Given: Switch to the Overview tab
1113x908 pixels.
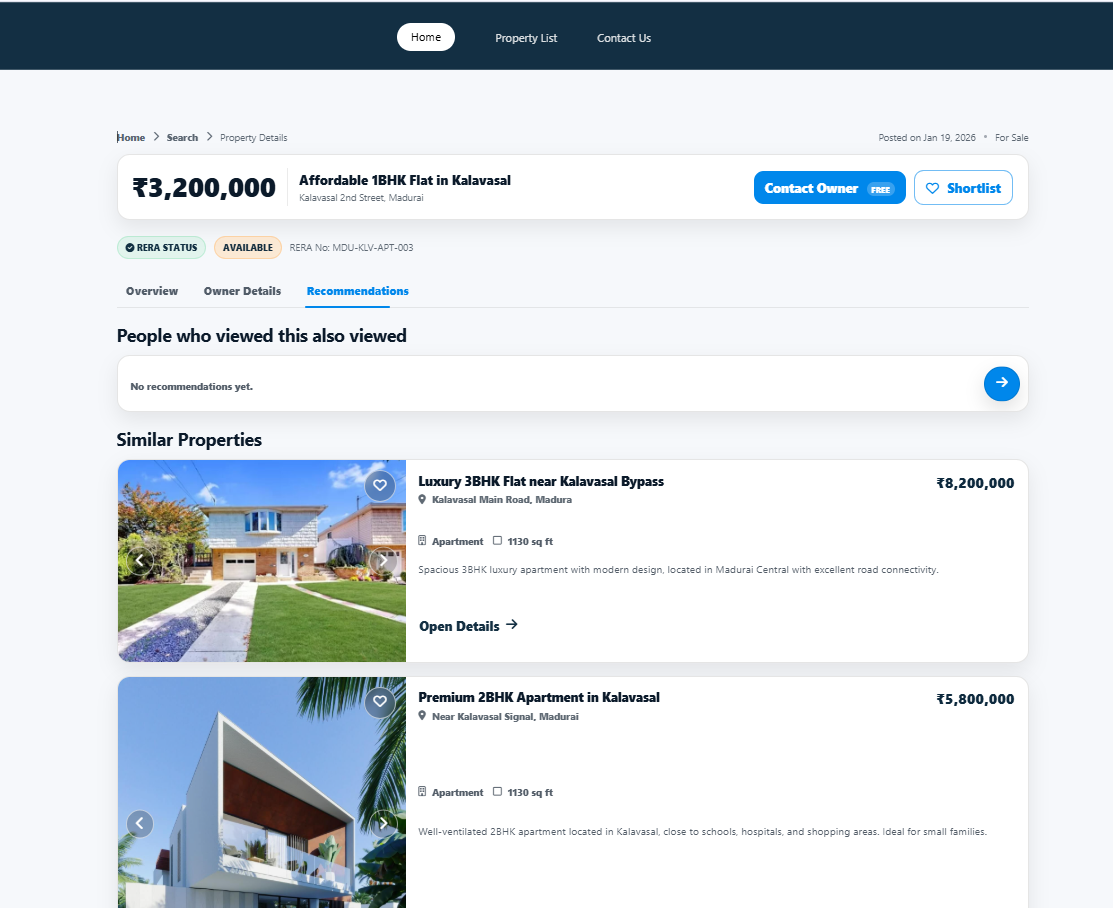Looking at the screenshot, I should pos(152,291).
